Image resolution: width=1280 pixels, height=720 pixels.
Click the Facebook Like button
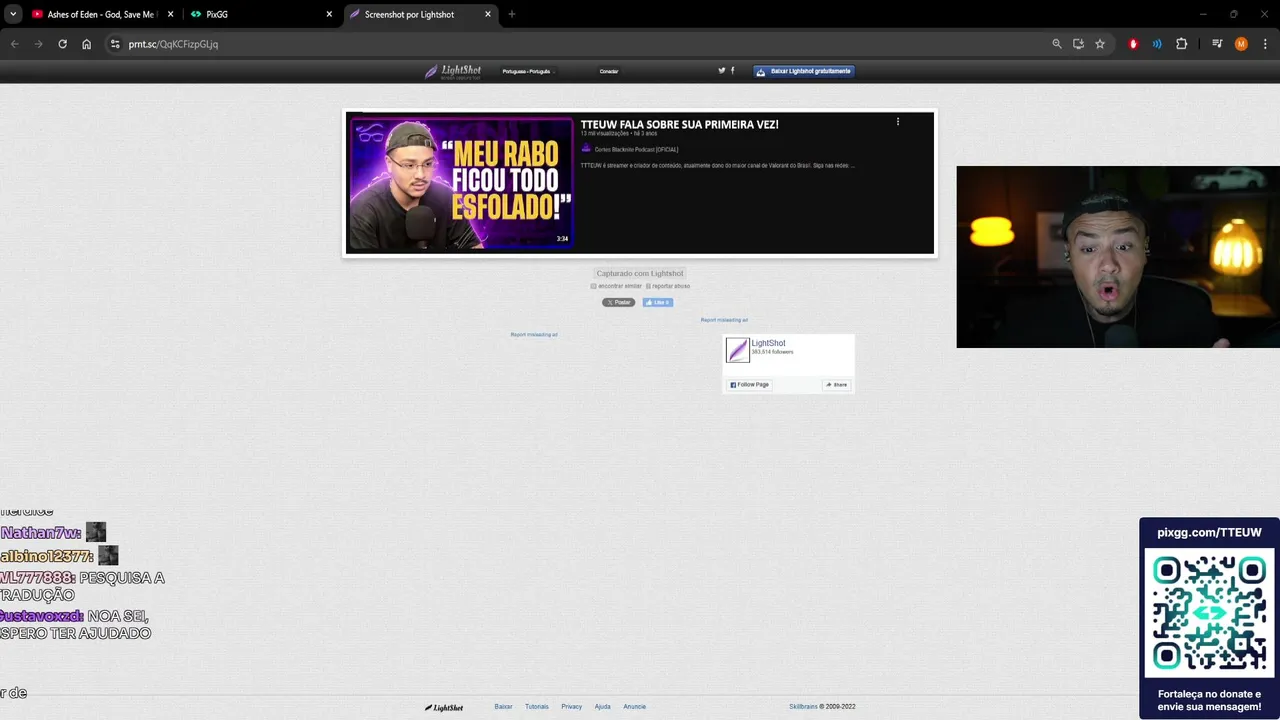(x=658, y=302)
